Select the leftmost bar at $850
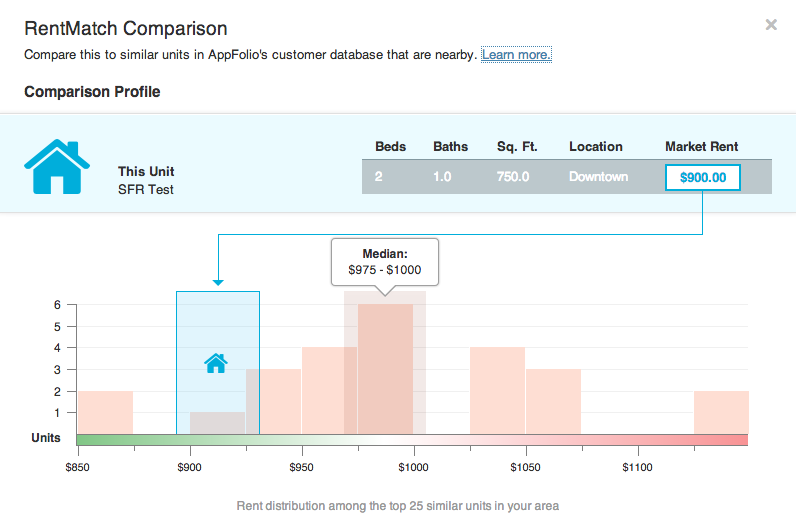 click(105, 412)
